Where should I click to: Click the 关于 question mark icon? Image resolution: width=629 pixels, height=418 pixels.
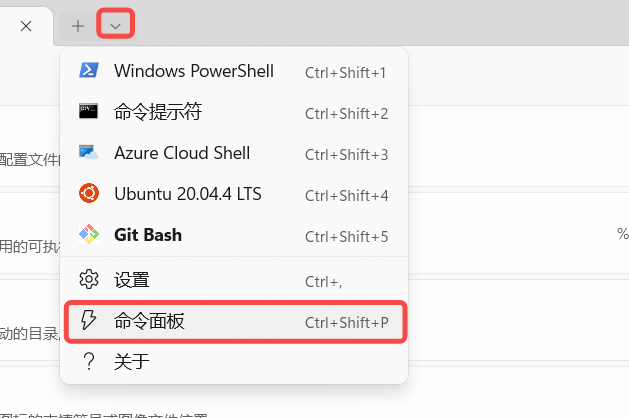coord(89,361)
